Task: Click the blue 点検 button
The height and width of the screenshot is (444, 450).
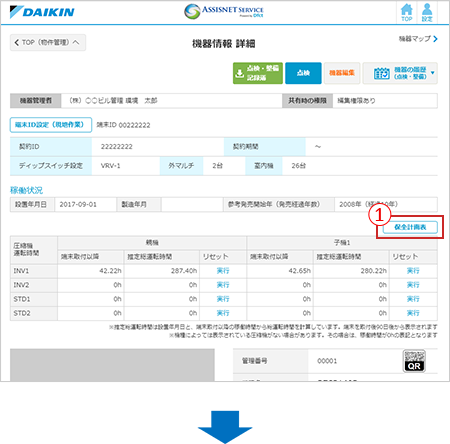Action: 303,73
